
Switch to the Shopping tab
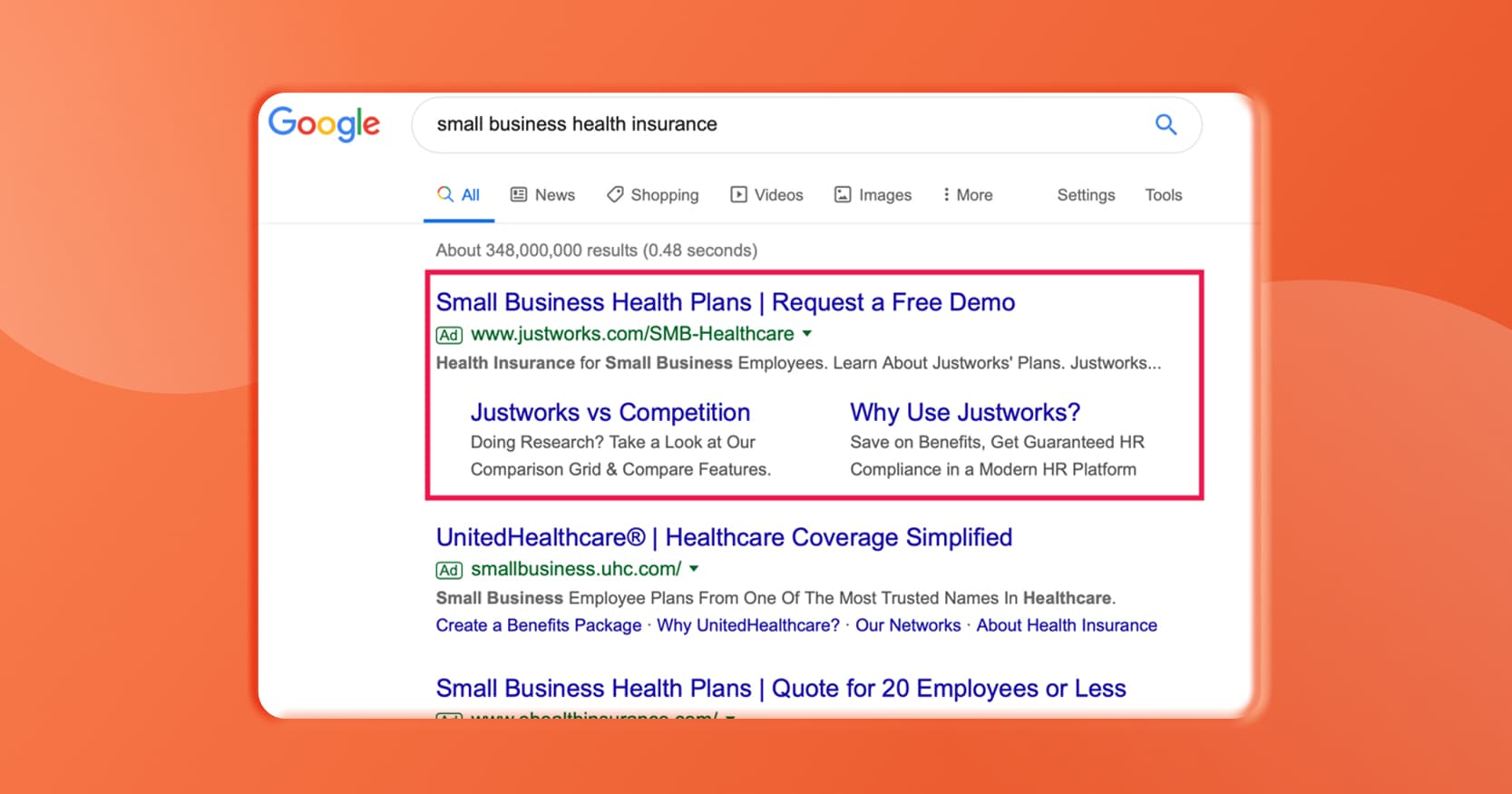[x=652, y=195]
